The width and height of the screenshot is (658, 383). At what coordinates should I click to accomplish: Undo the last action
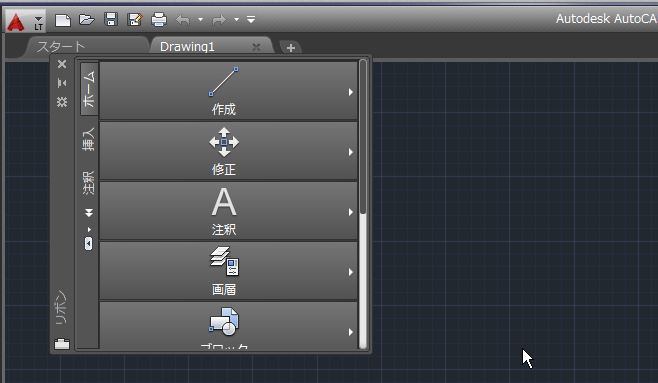tap(183, 20)
